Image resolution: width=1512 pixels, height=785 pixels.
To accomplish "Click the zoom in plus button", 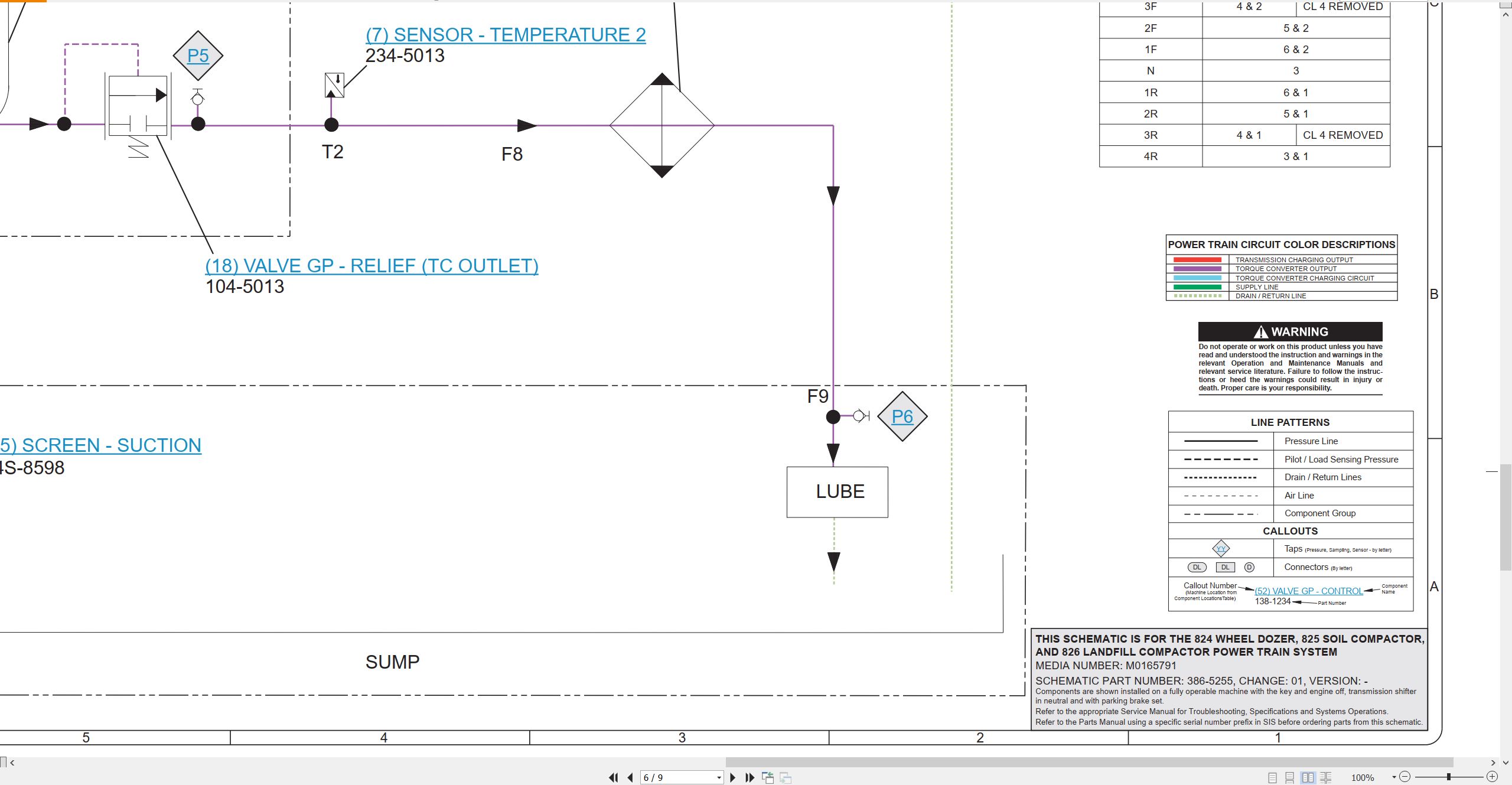I will [1492, 777].
